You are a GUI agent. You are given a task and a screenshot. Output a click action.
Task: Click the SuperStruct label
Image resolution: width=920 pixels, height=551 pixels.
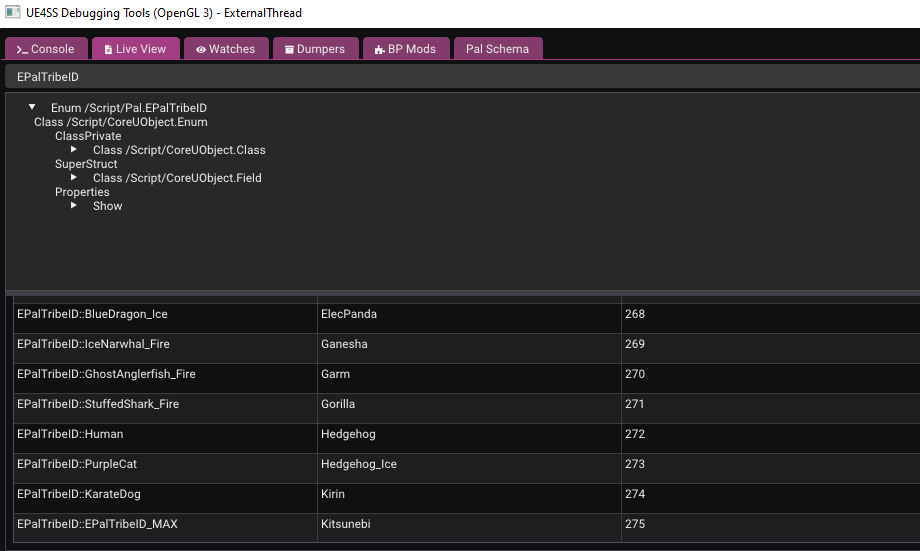tap(86, 164)
